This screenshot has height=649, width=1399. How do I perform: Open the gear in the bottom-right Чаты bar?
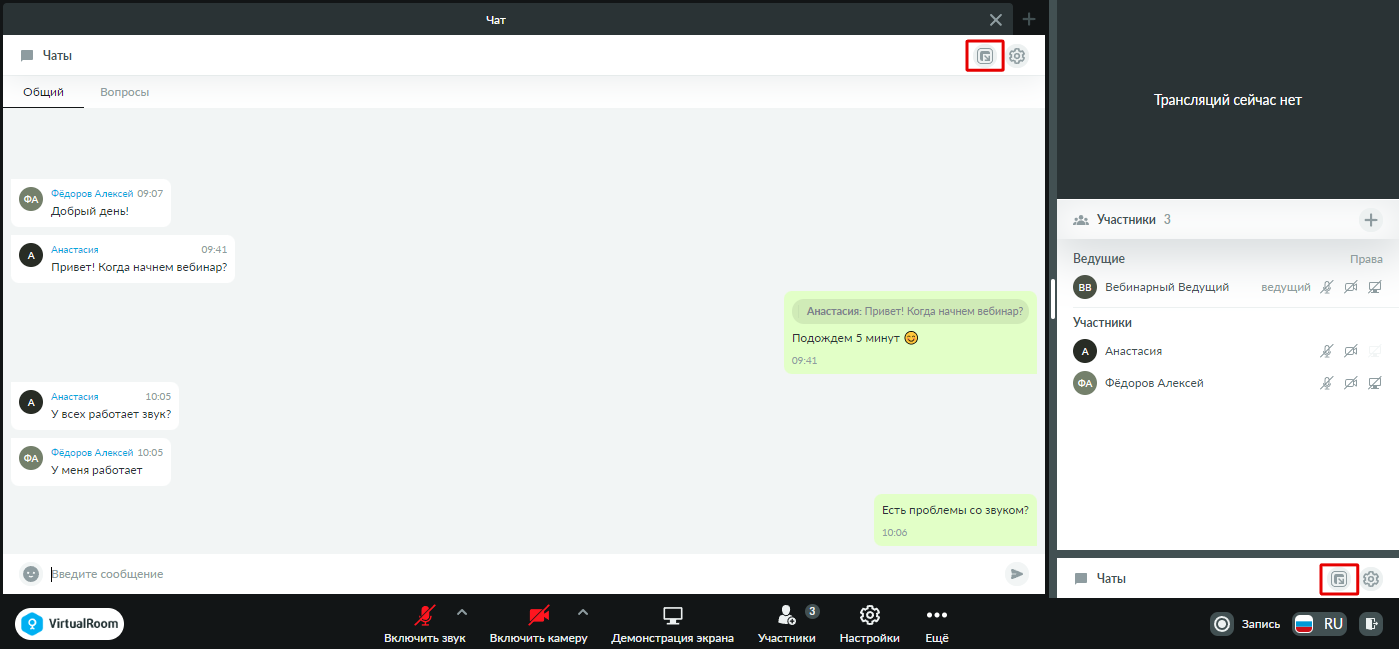pyautogui.click(x=1371, y=579)
